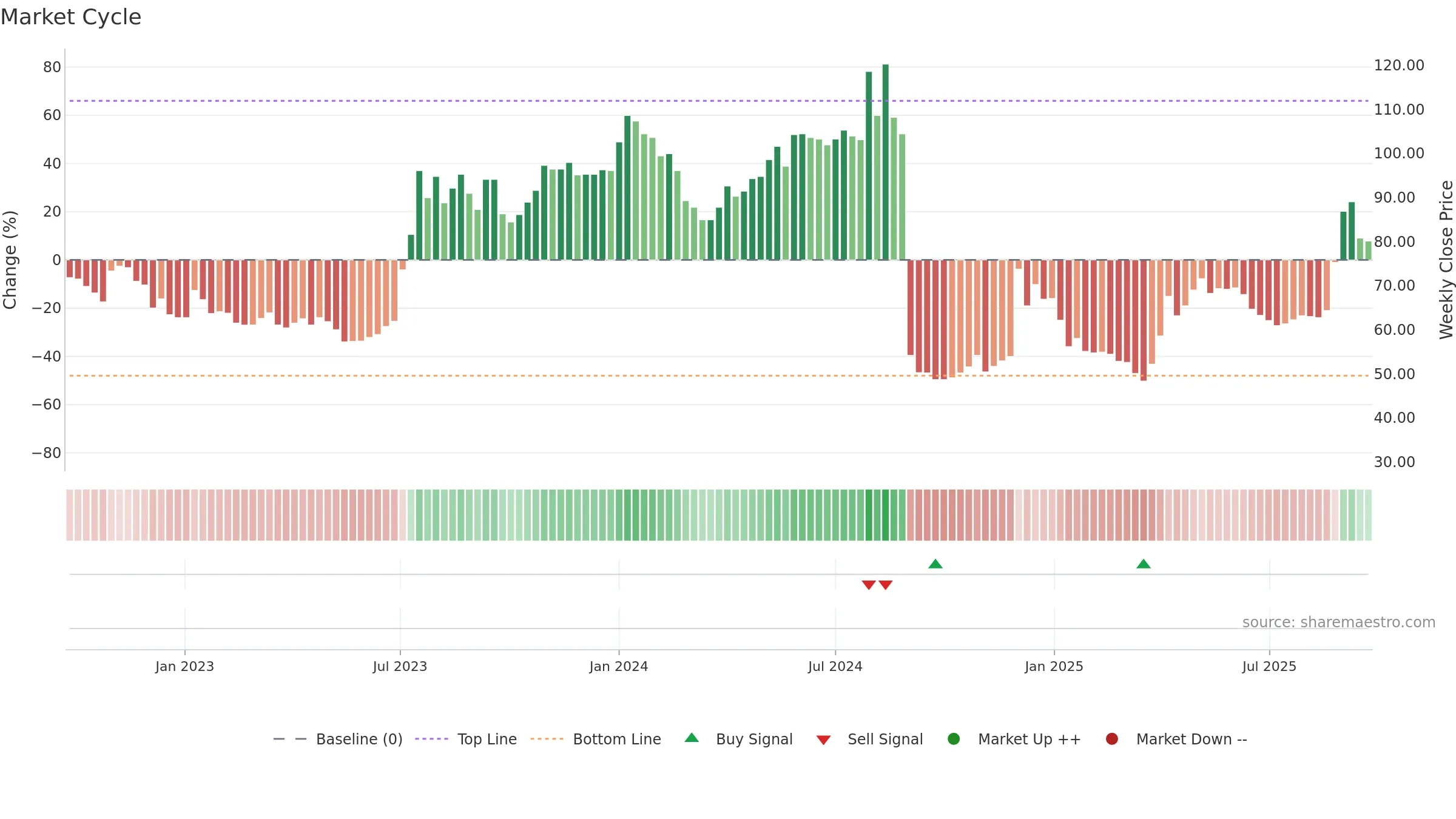Click the Change (%) axis title
Viewport: 1456px width, 819px height.
pyautogui.click(x=10, y=260)
